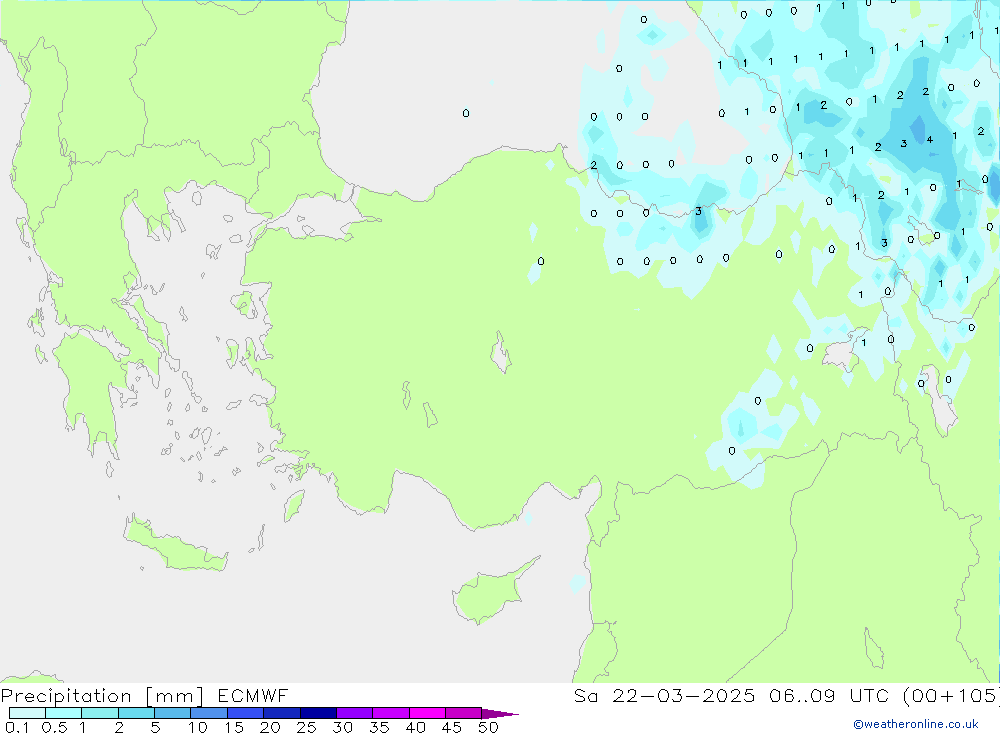
Task: Click the legend scale label "0.1"
Action: pos(17,727)
